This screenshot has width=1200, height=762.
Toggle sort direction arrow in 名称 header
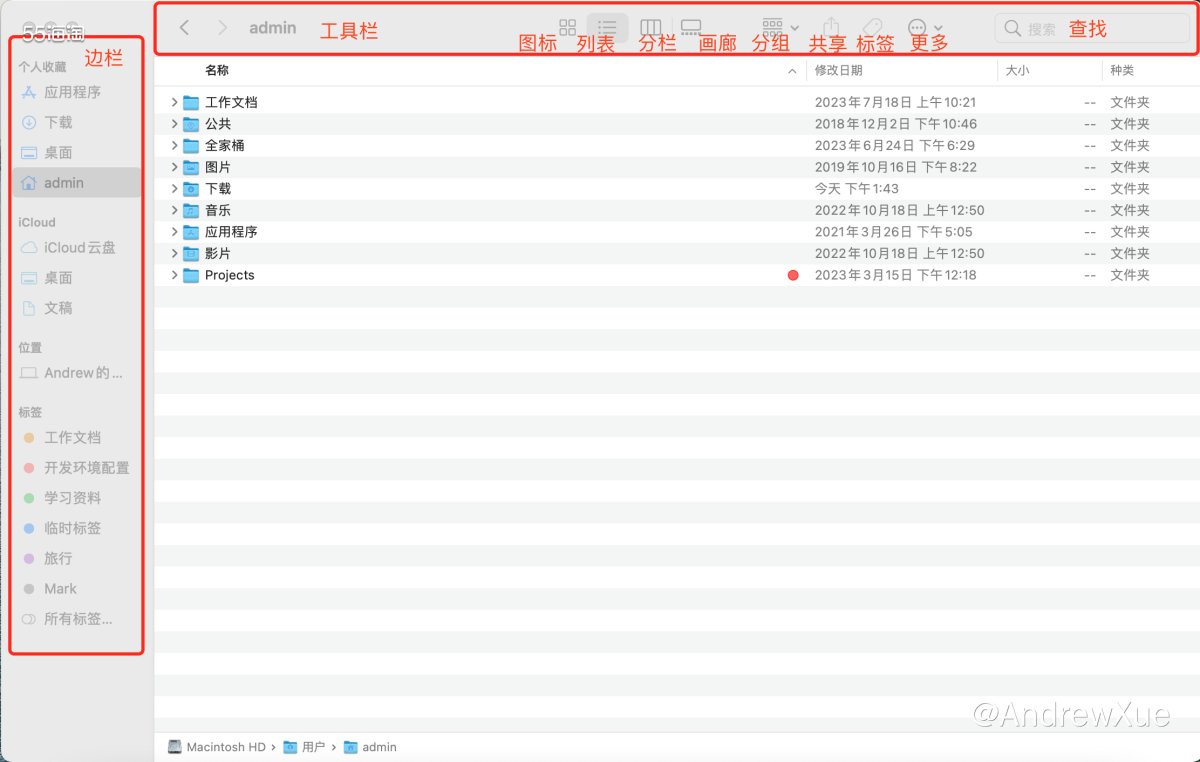tap(792, 71)
